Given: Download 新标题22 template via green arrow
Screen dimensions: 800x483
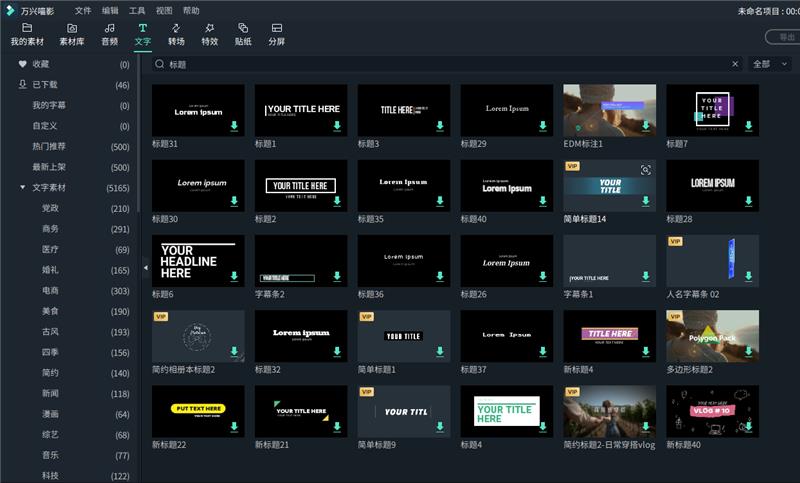Looking at the screenshot, I should pyautogui.click(x=234, y=426).
